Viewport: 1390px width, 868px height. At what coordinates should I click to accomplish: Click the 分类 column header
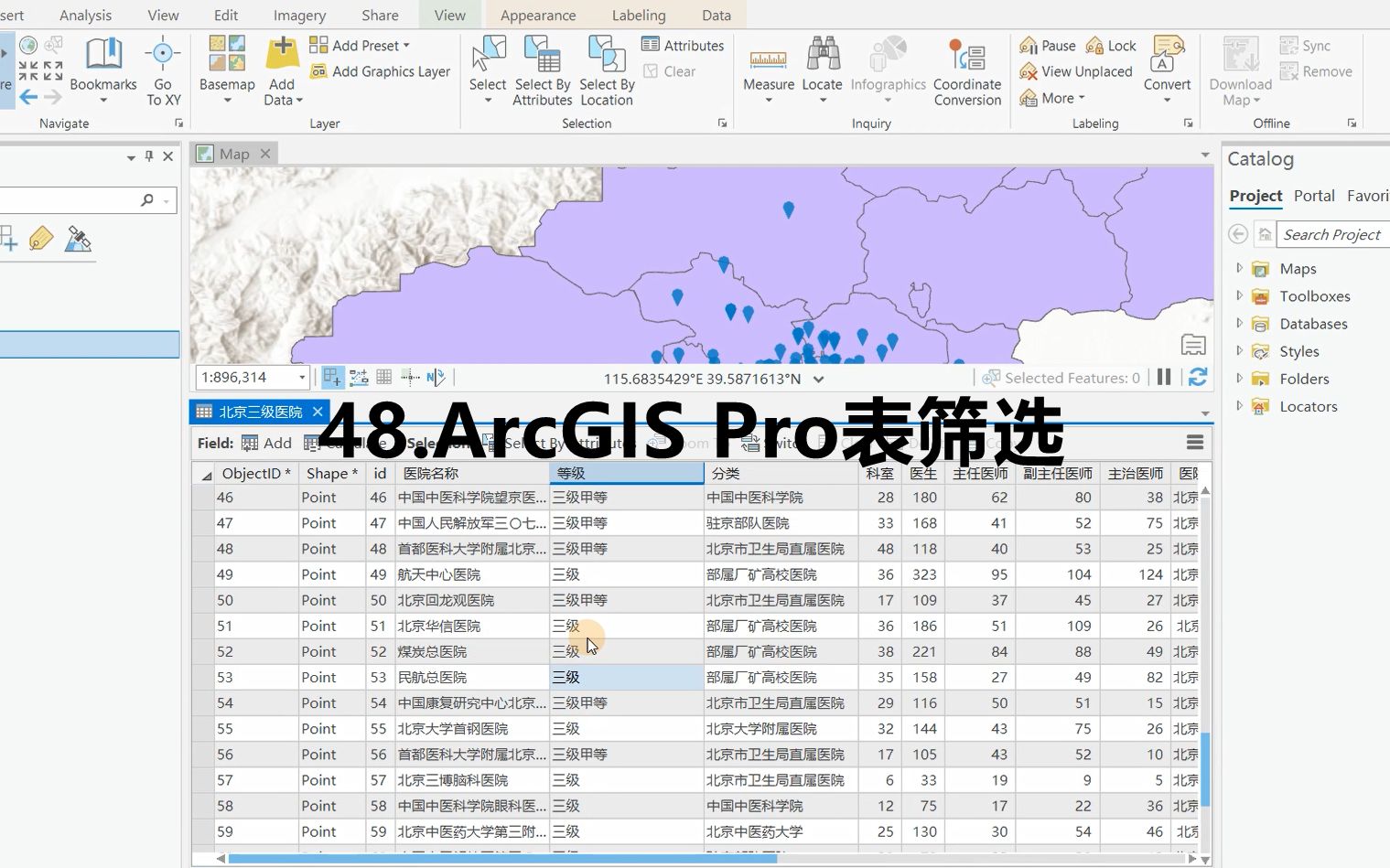point(781,473)
